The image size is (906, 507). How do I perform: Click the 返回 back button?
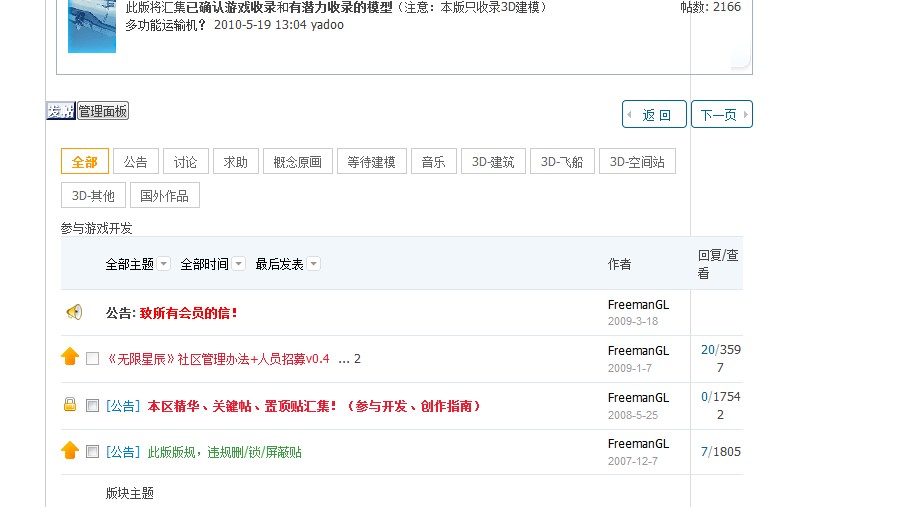tap(655, 115)
